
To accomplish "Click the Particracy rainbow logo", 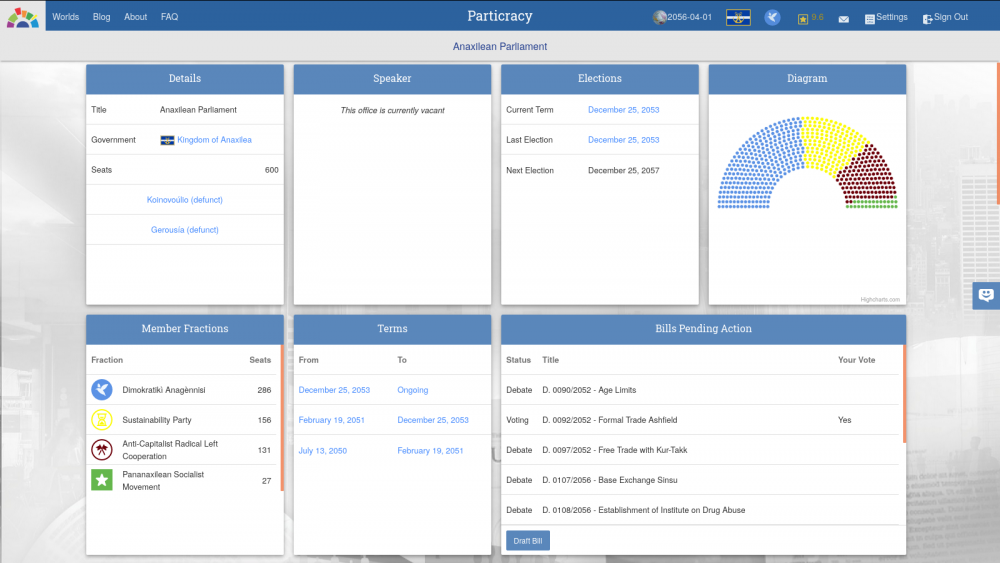I will (x=22, y=17).
